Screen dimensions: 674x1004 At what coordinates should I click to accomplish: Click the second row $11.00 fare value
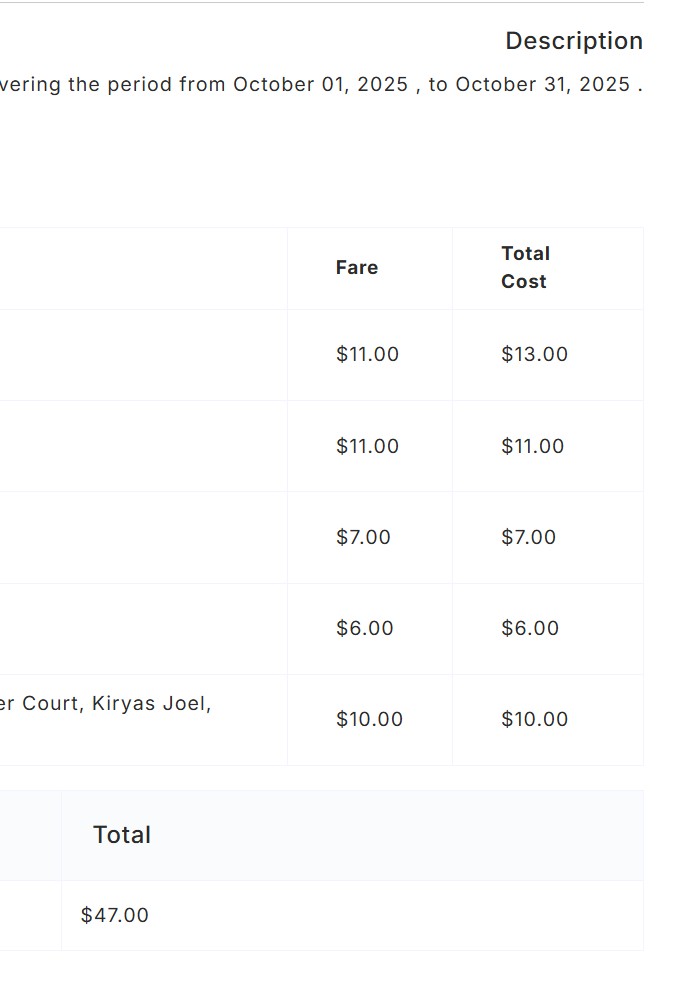point(367,447)
